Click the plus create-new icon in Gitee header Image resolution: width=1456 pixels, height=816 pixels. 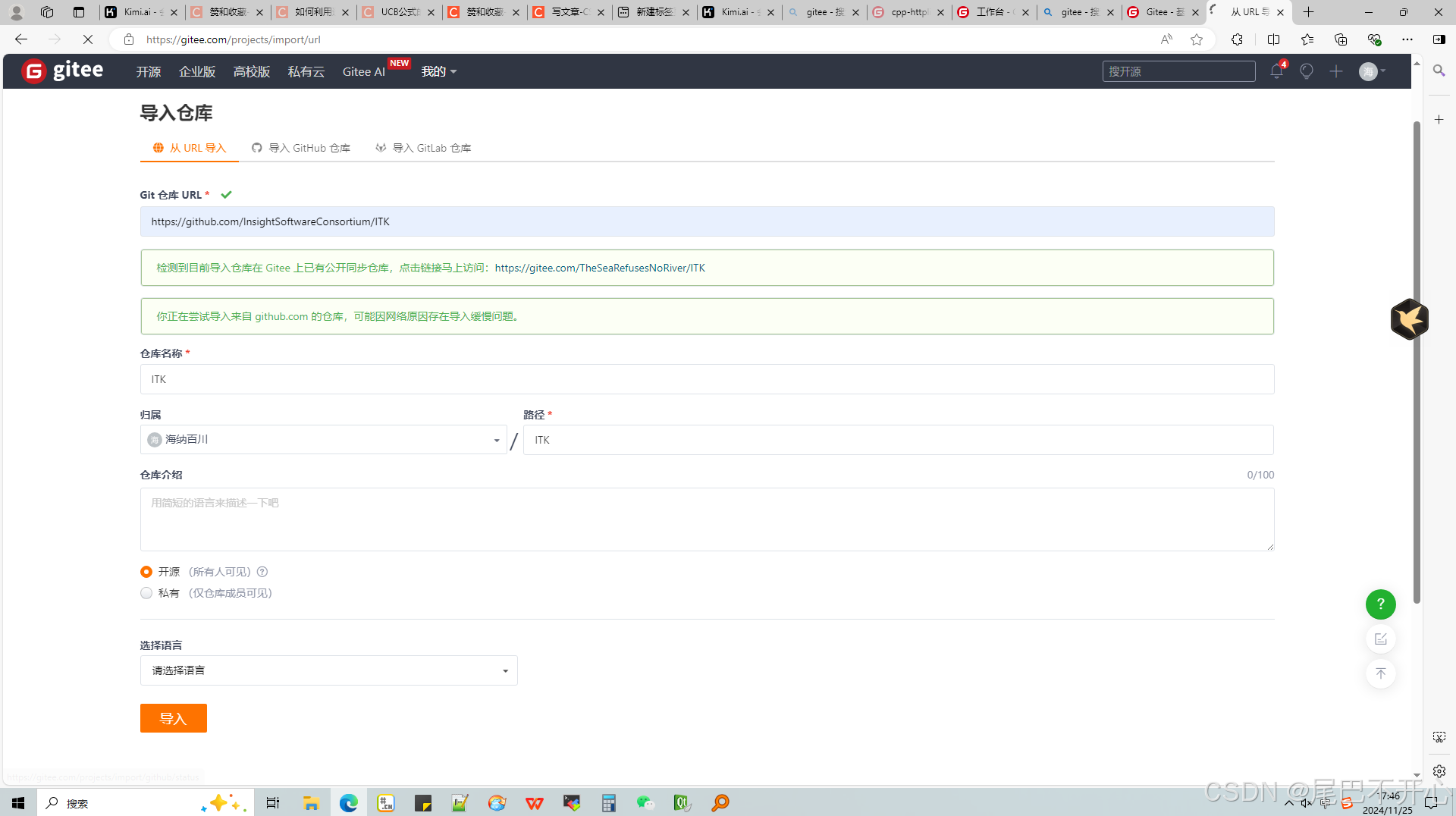pos(1336,71)
